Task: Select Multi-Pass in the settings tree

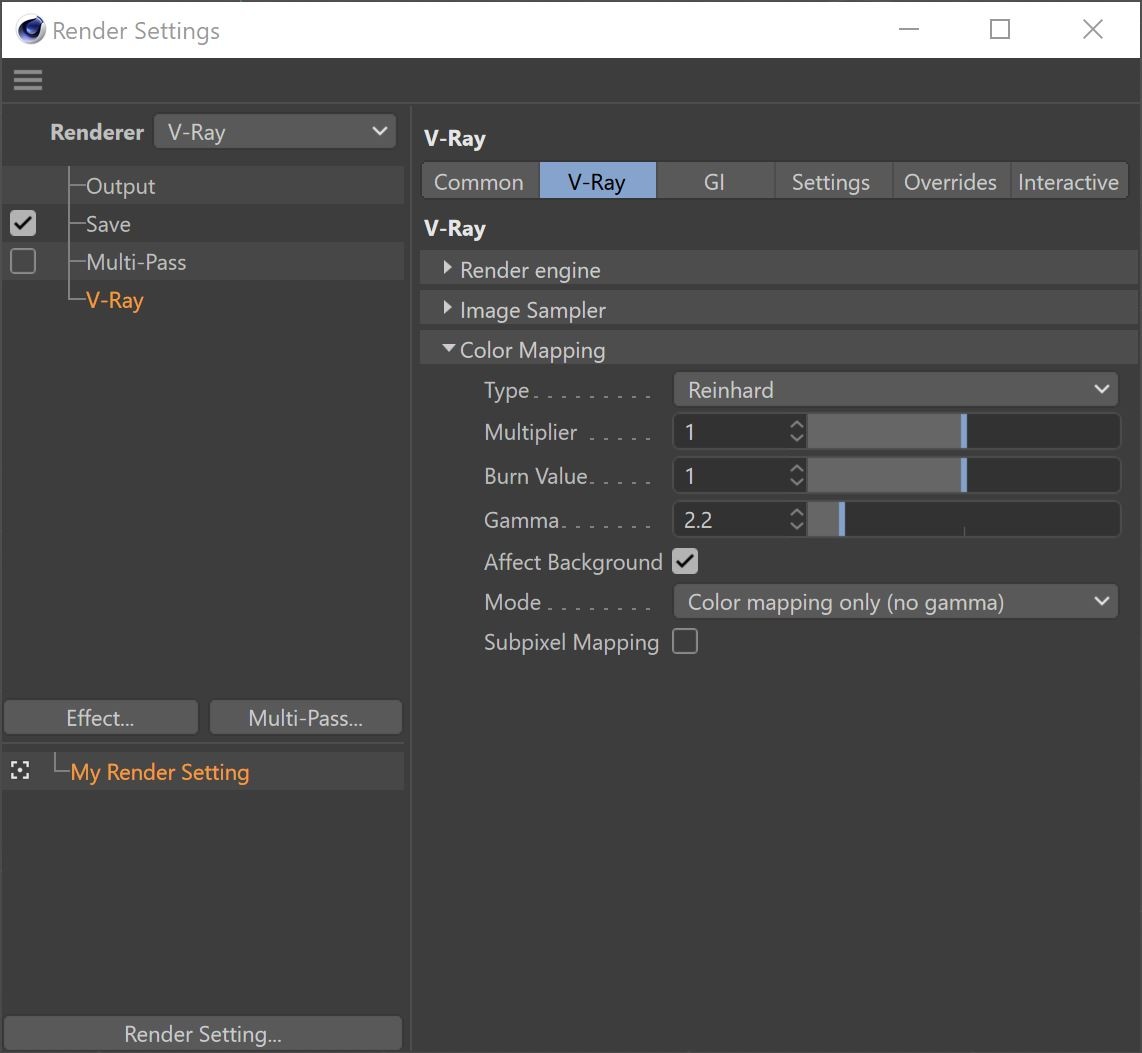Action: click(136, 261)
